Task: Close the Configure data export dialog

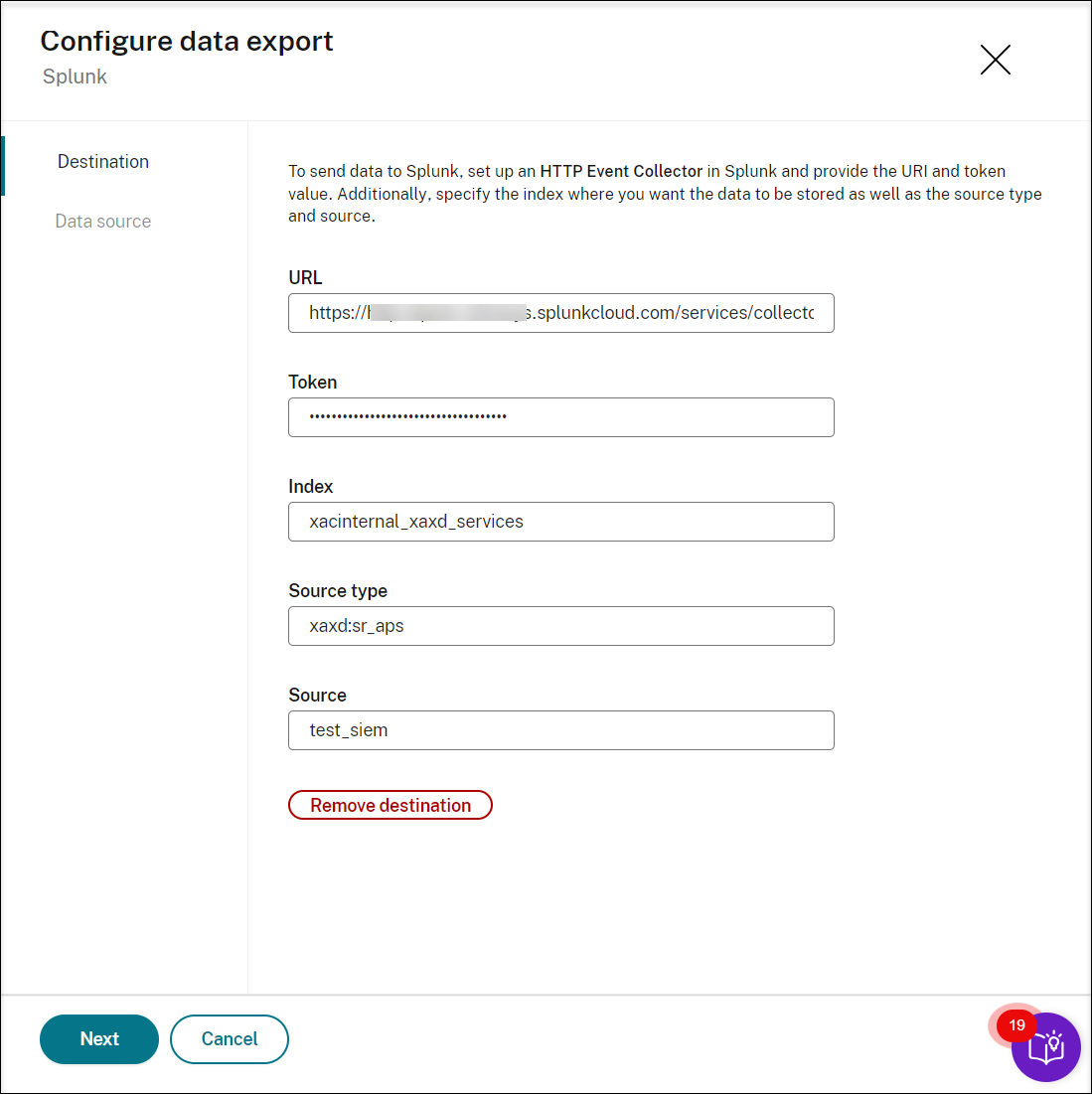Action: point(995,60)
